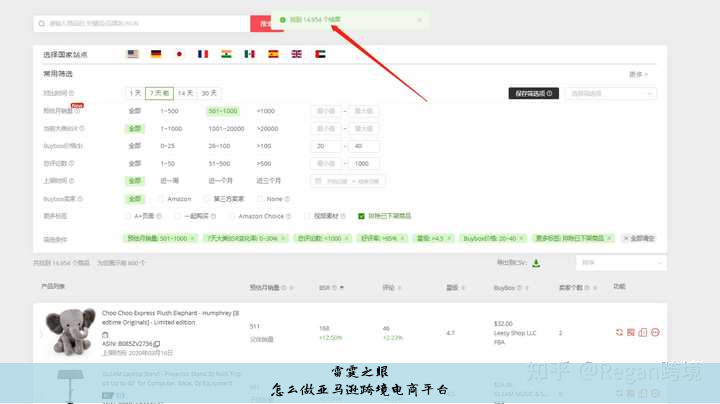The height and width of the screenshot is (404, 720).
Task: Switch comparison time to 30 天
Action: (209, 93)
